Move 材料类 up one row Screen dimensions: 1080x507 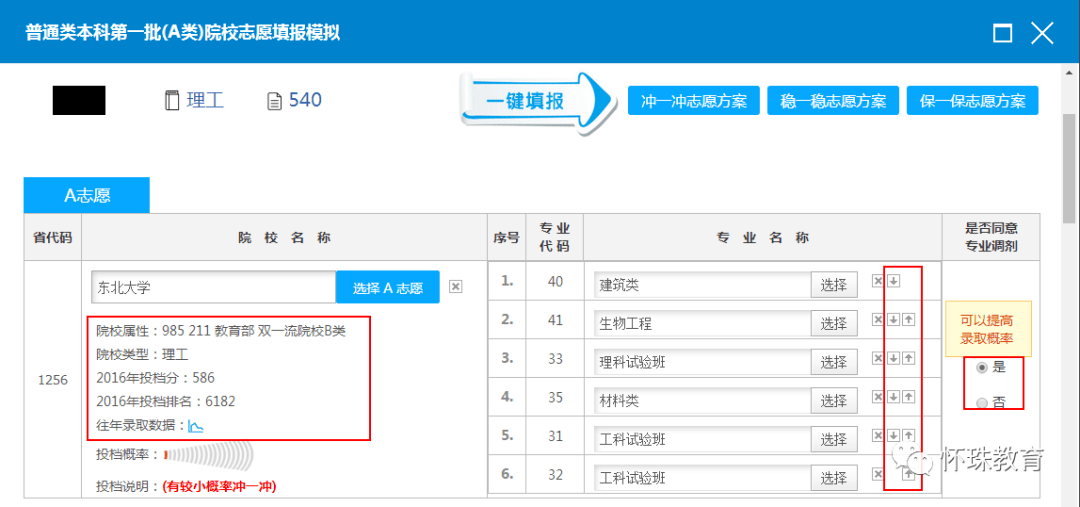(908, 396)
